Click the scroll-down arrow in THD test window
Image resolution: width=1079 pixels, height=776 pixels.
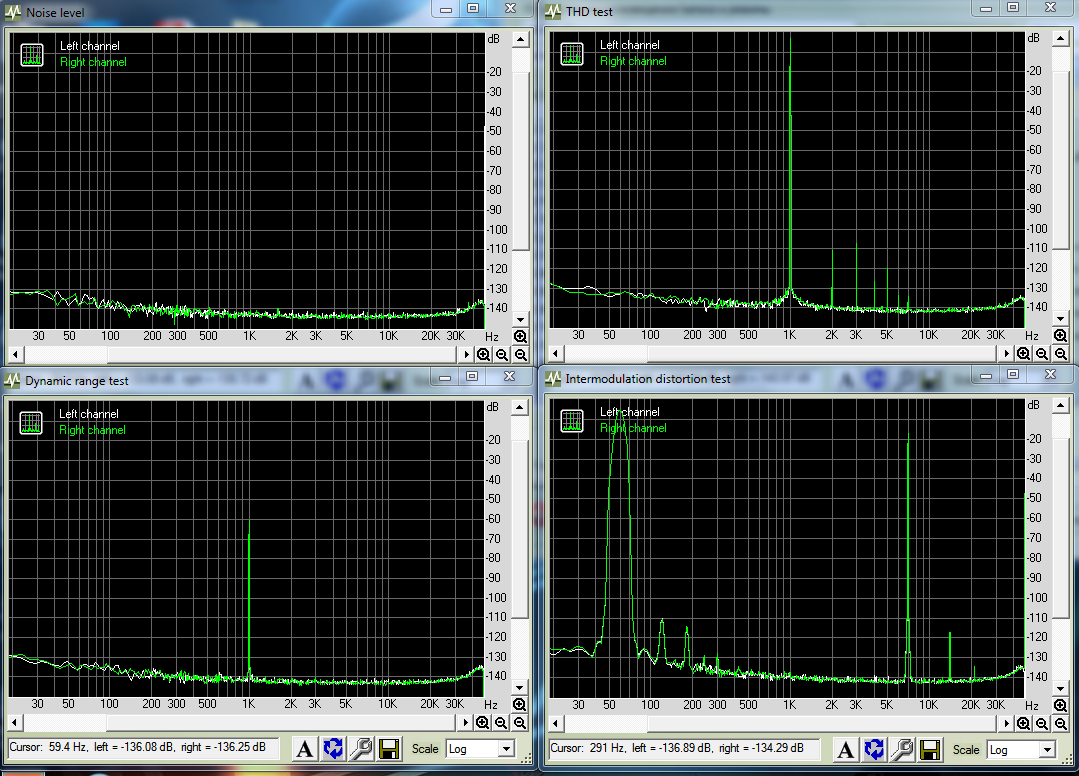pyautogui.click(x=1060, y=318)
